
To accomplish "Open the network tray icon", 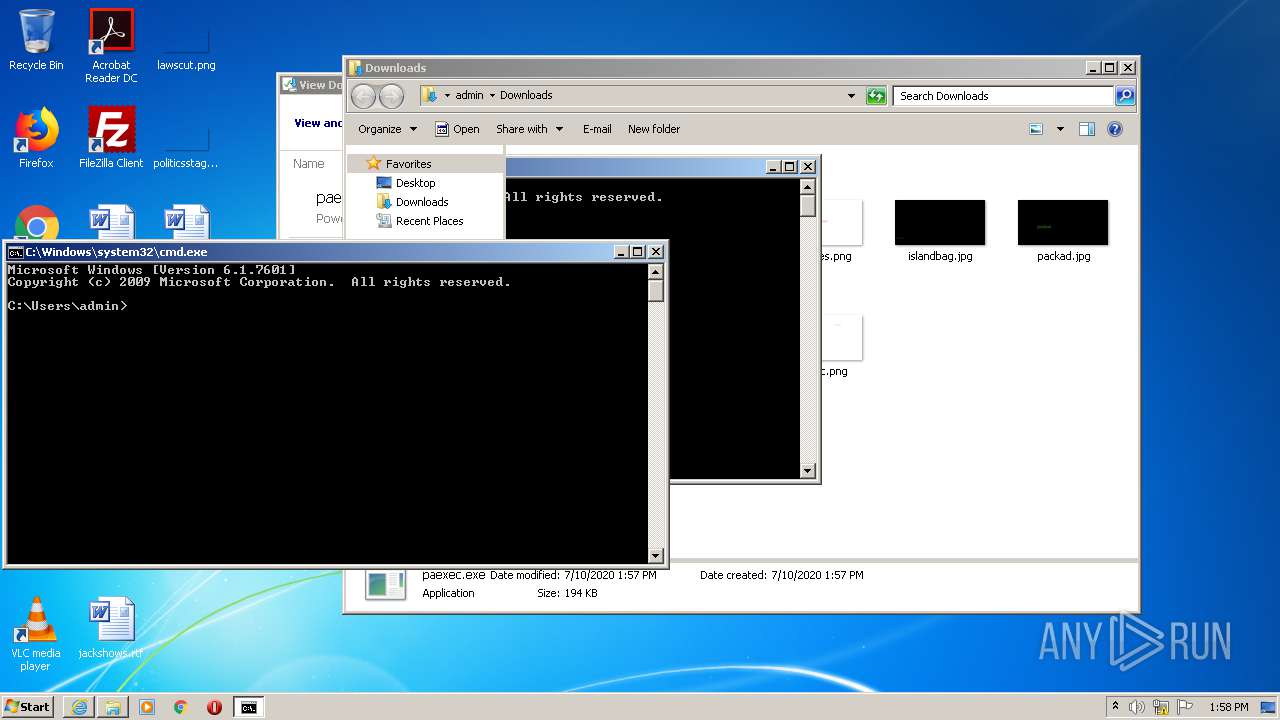I will point(1161,707).
